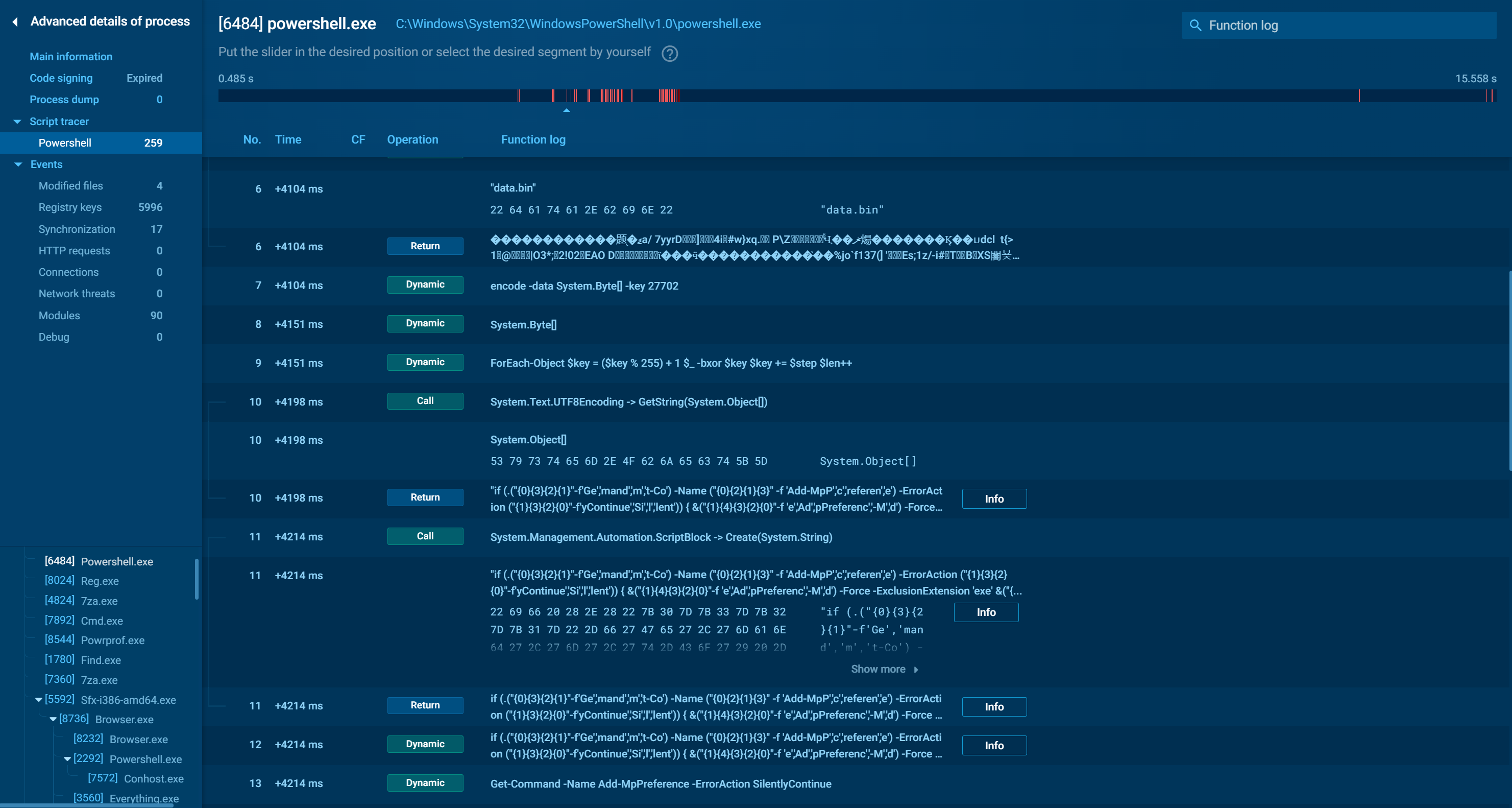Click Return badge on row 11
The width and height of the screenshot is (1512, 808).
click(425, 705)
